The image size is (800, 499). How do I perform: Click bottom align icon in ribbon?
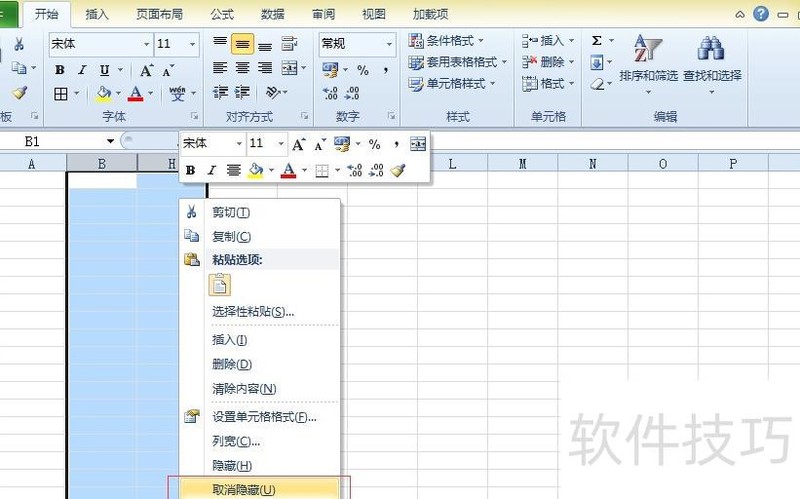(265, 46)
